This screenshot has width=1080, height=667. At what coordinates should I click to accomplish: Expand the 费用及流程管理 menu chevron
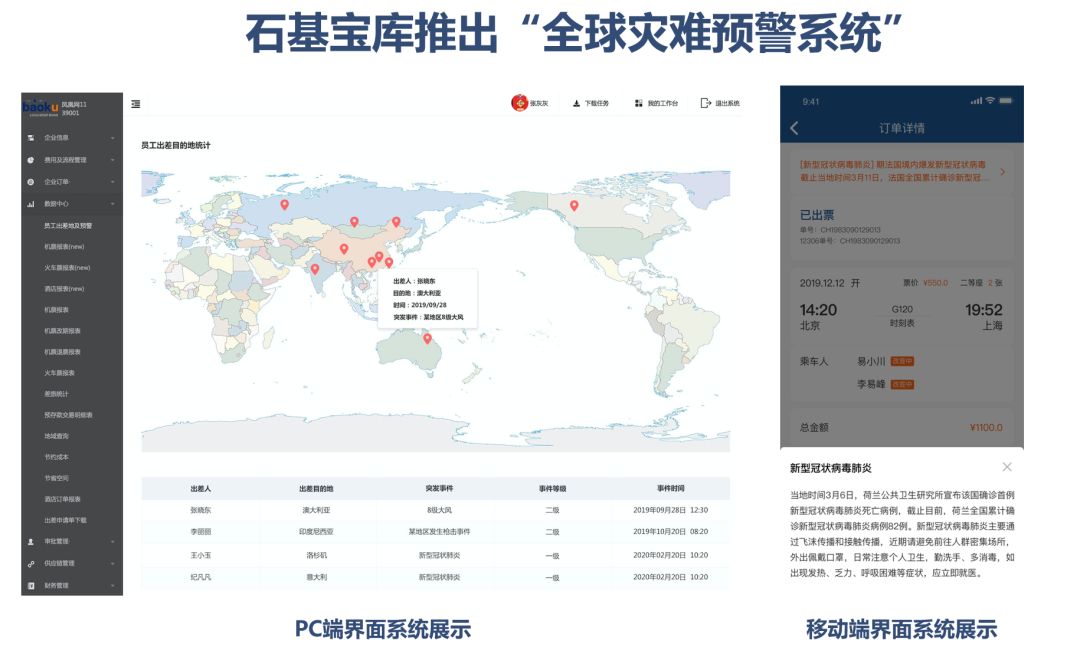coord(112,160)
